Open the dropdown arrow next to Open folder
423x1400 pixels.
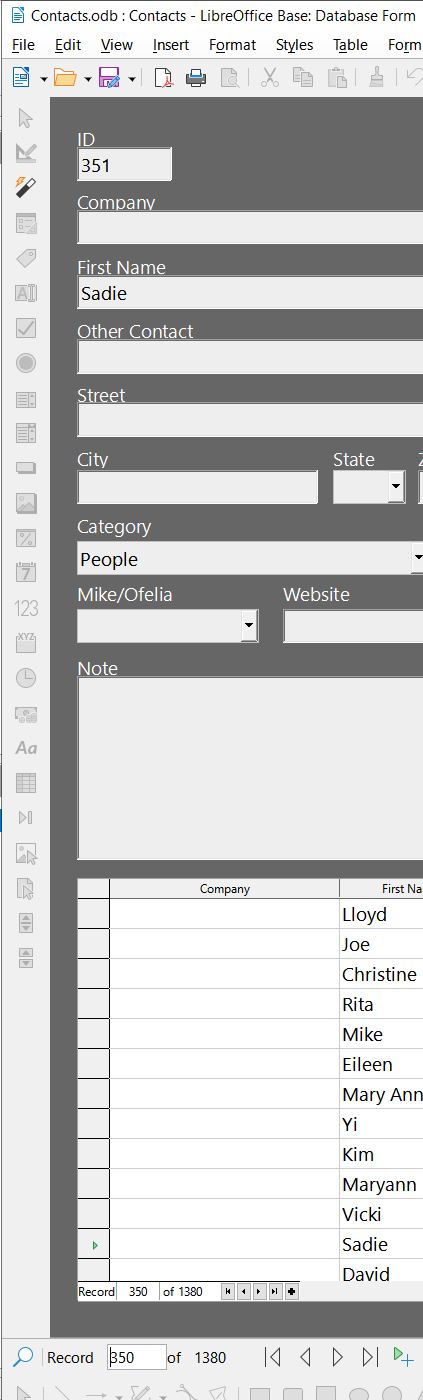point(88,78)
